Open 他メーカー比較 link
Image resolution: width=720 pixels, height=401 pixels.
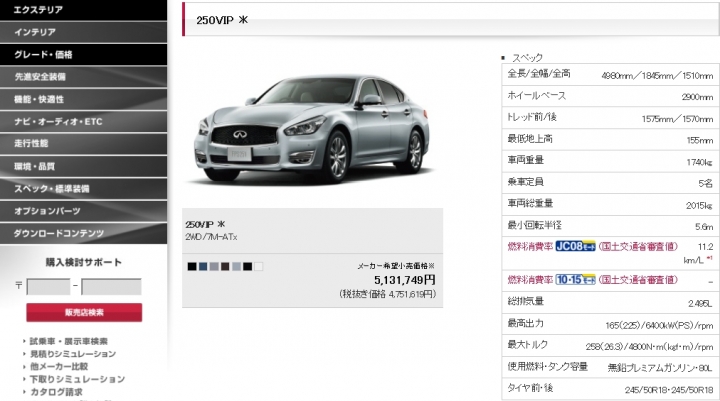coord(59,367)
